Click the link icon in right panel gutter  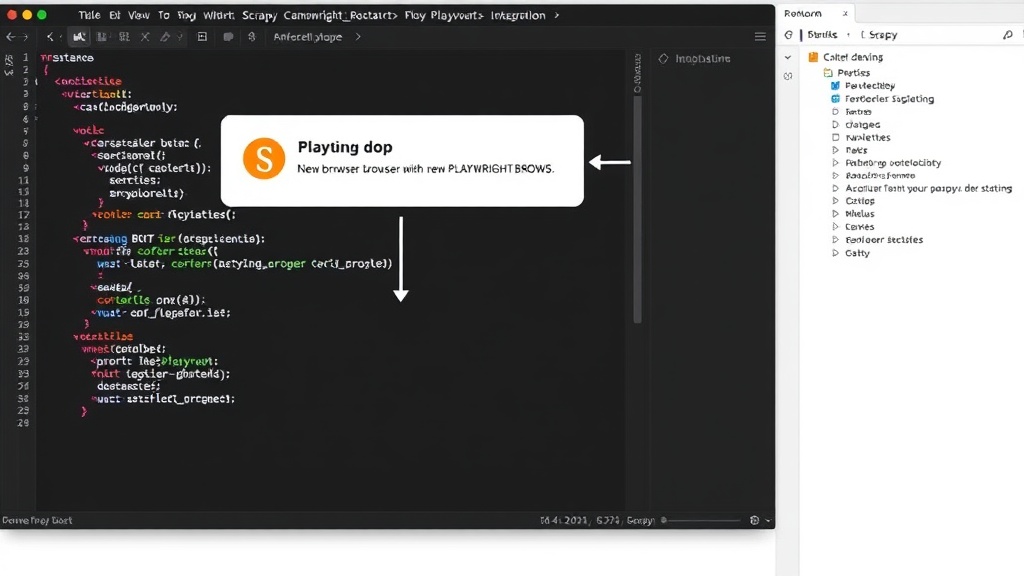(788, 76)
